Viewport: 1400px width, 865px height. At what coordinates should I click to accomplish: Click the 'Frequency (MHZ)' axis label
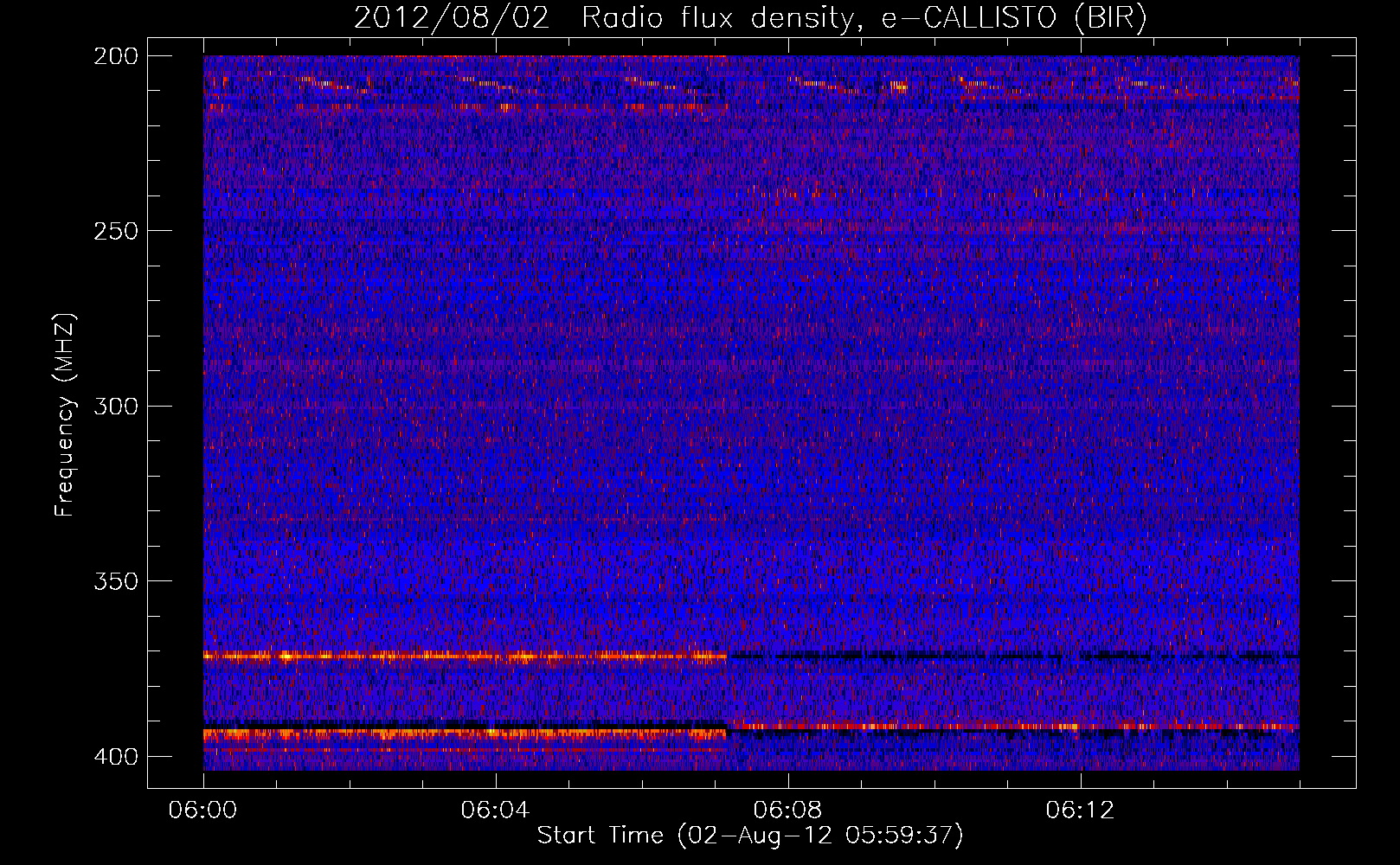click(65, 415)
